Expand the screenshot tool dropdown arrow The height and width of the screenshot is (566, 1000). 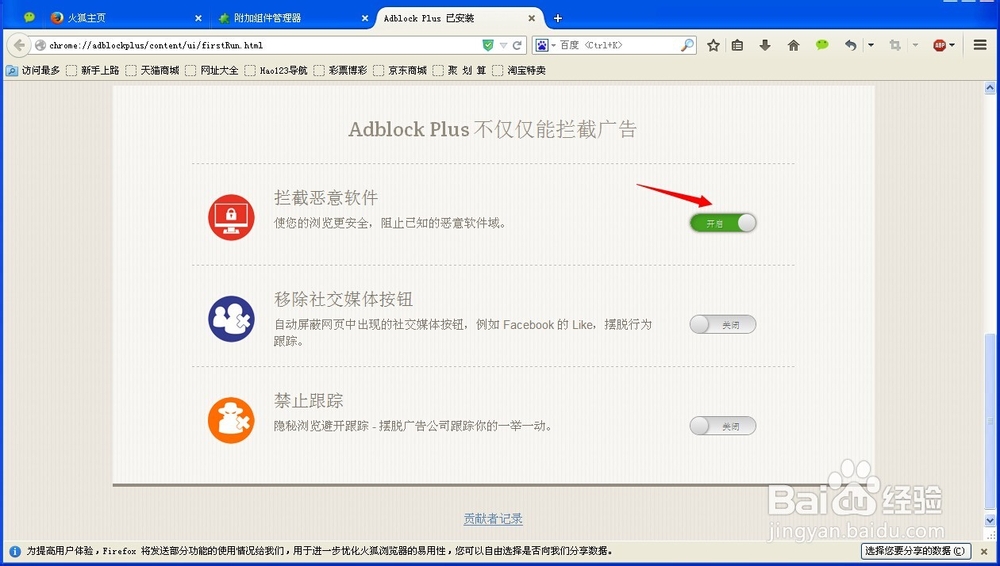click(x=915, y=45)
